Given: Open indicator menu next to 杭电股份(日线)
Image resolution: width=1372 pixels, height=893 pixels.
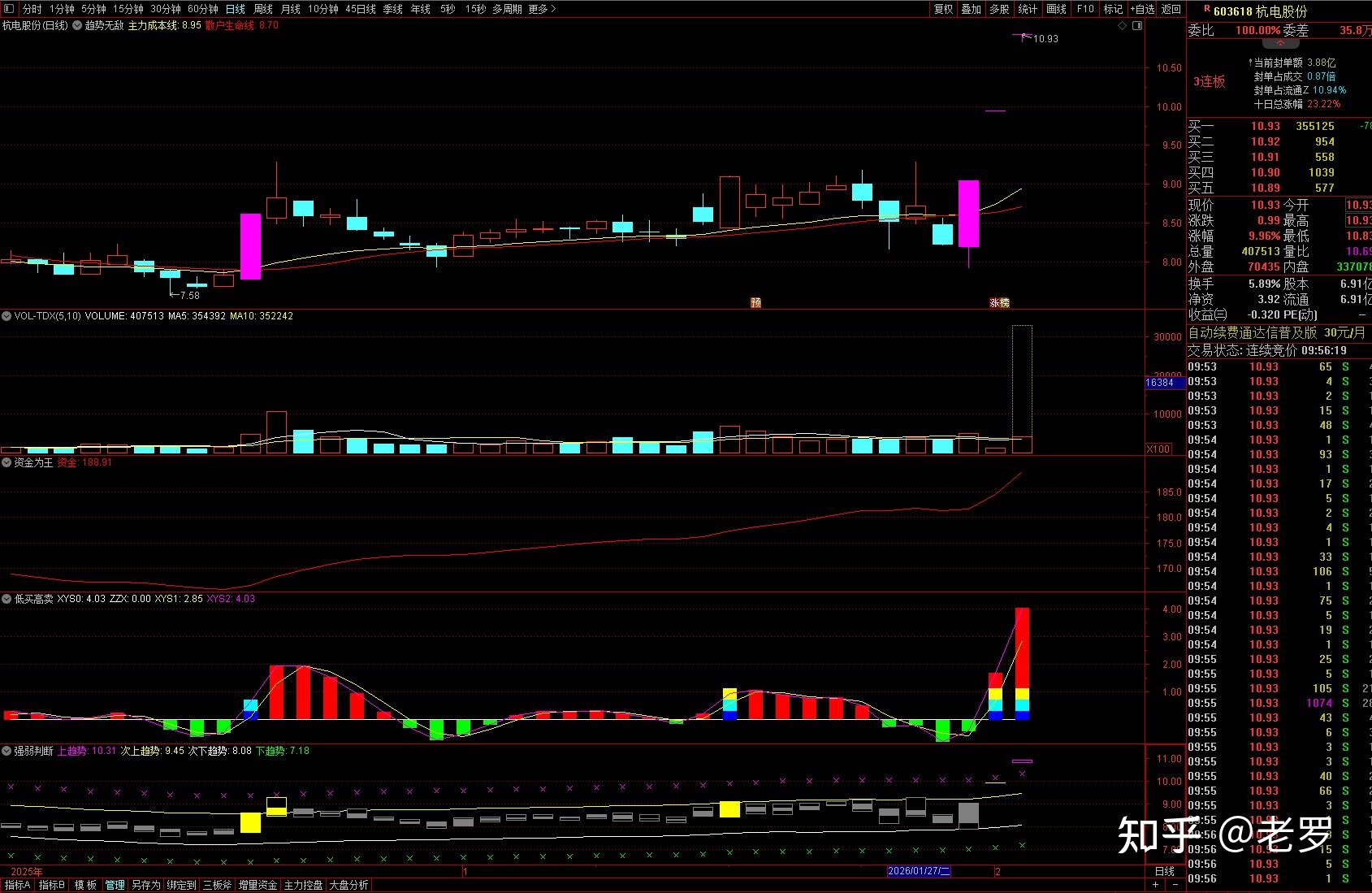Looking at the screenshot, I should click(77, 25).
